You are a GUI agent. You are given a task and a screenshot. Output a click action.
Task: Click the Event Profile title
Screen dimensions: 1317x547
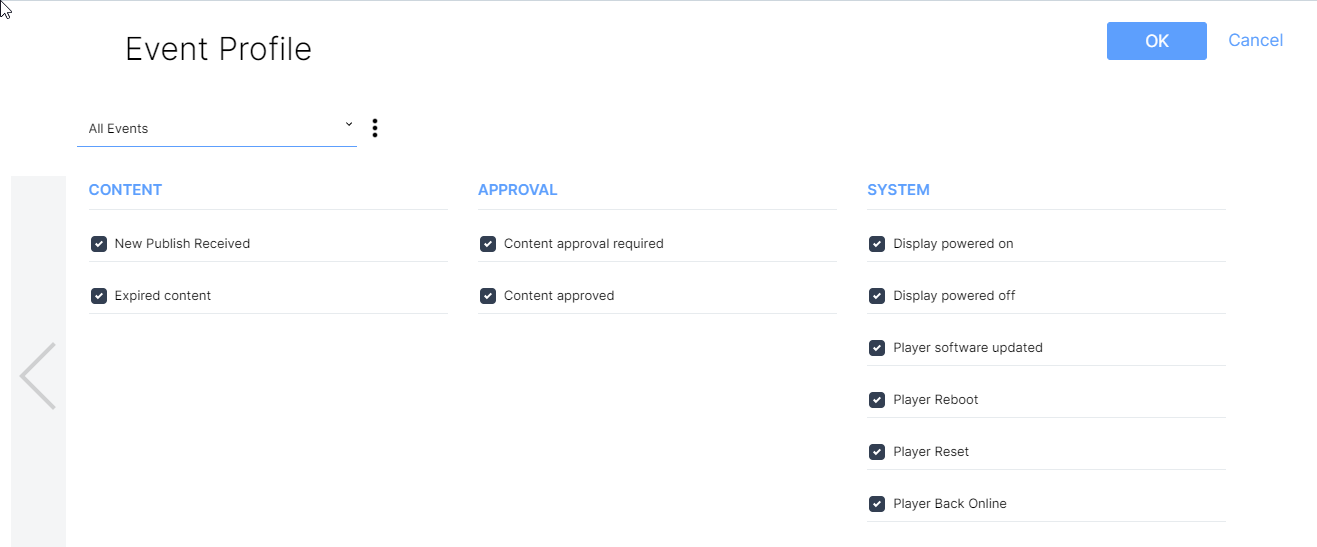click(x=218, y=49)
